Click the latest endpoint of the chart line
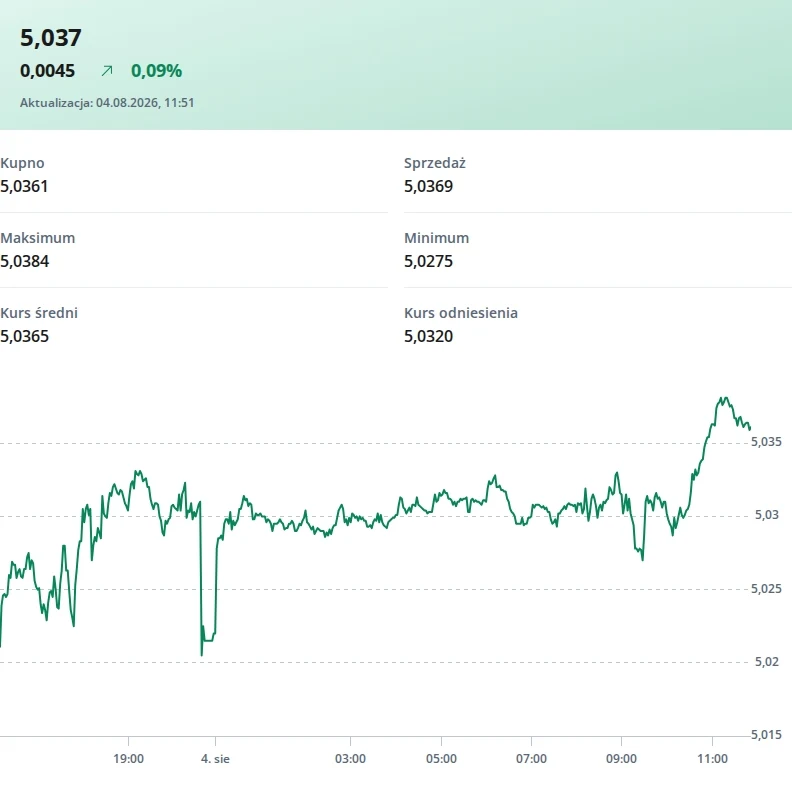This screenshot has height=790, width=792. (x=750, y=428)
